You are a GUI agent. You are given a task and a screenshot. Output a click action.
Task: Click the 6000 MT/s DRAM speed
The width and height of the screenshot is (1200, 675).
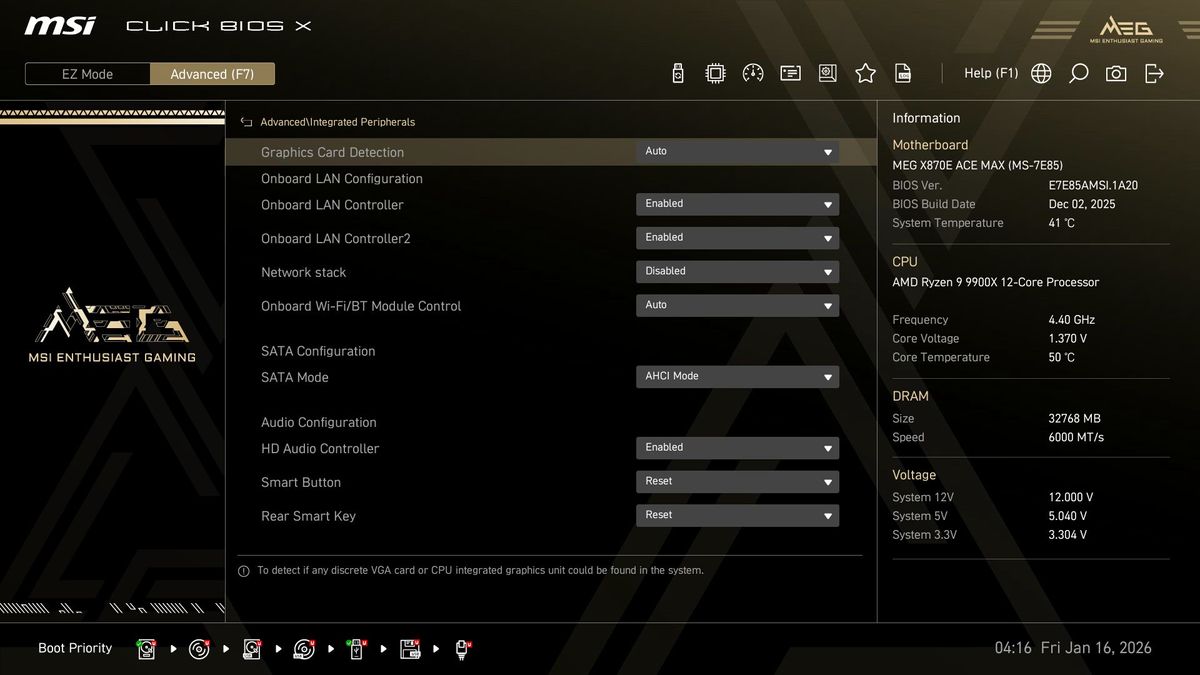click(1076, 438)
